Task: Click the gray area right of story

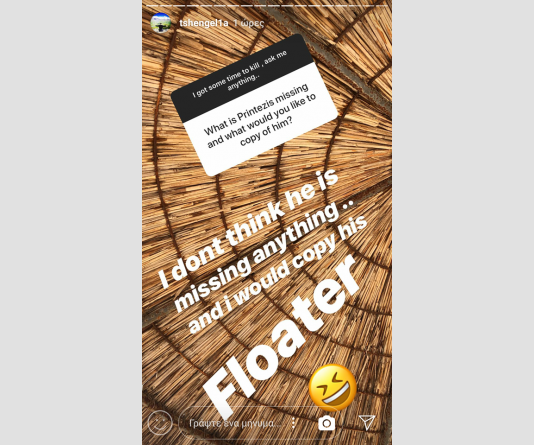Action: point(463,222)
